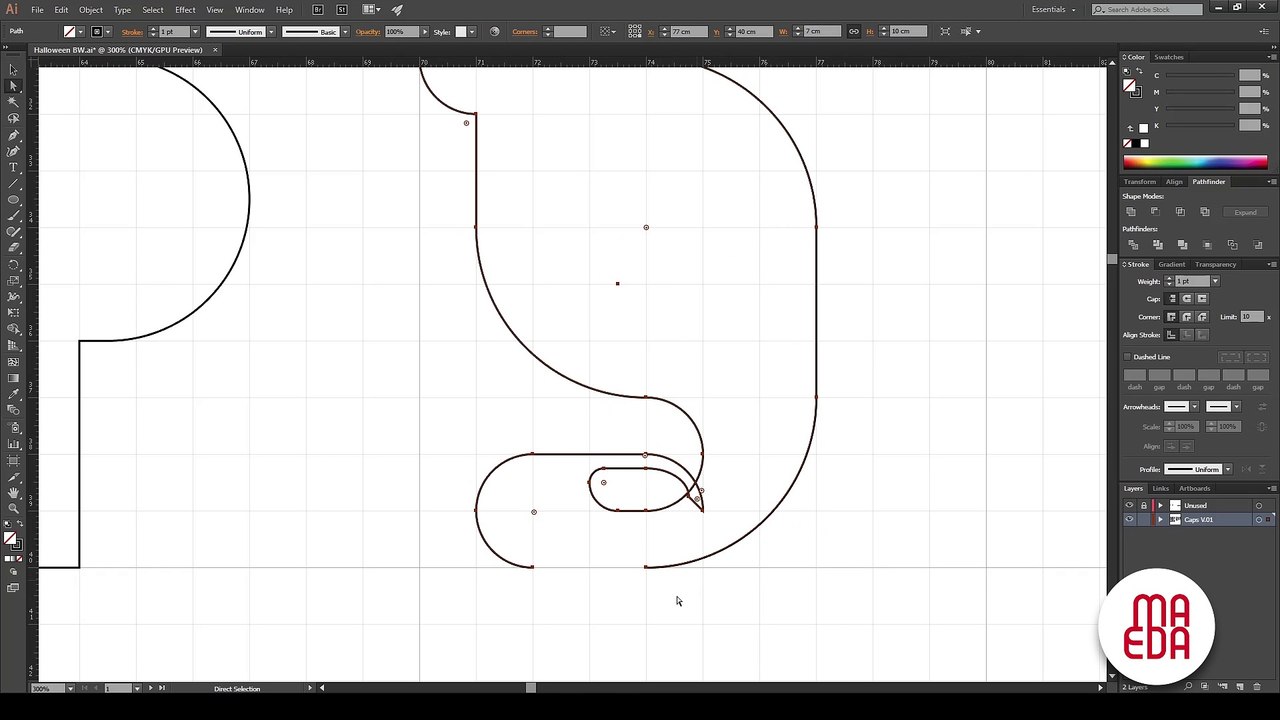Click the Opacity label link
The image size is (1280, 720).
368,31
